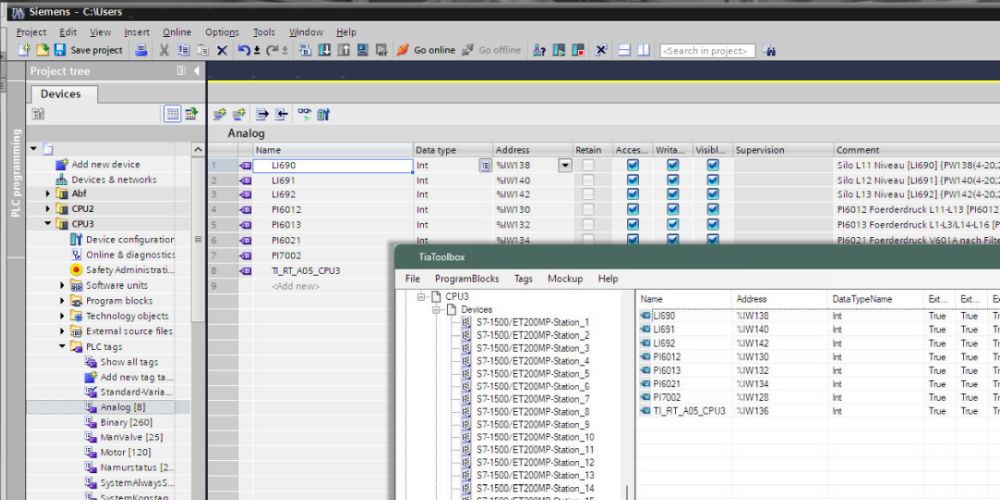1000x500 pixels.
Task: Click the Download to device icon
Action: [x=324, y=50]
